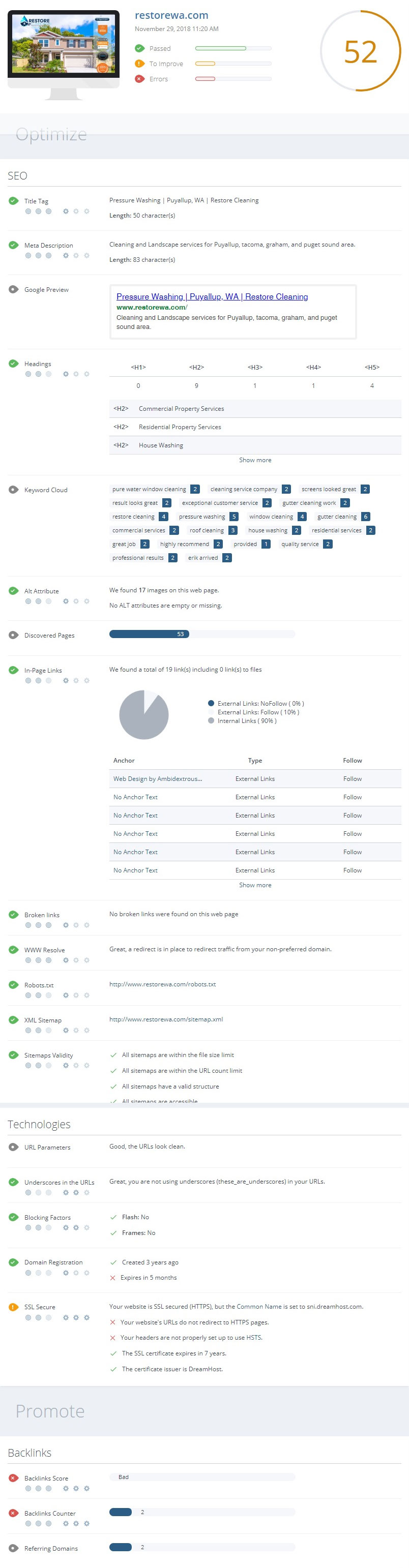This screenshot has height=1568, width=409.
Task: Select the 'gutter cleaning work' keyword tag
Action: pyautogui.click(x=315, y=503)
